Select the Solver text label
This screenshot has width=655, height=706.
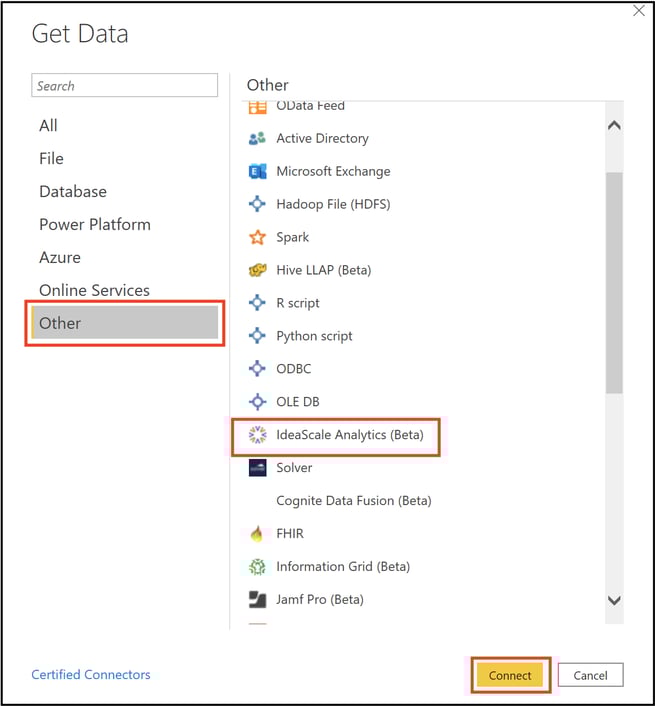[x=294, y=467]
